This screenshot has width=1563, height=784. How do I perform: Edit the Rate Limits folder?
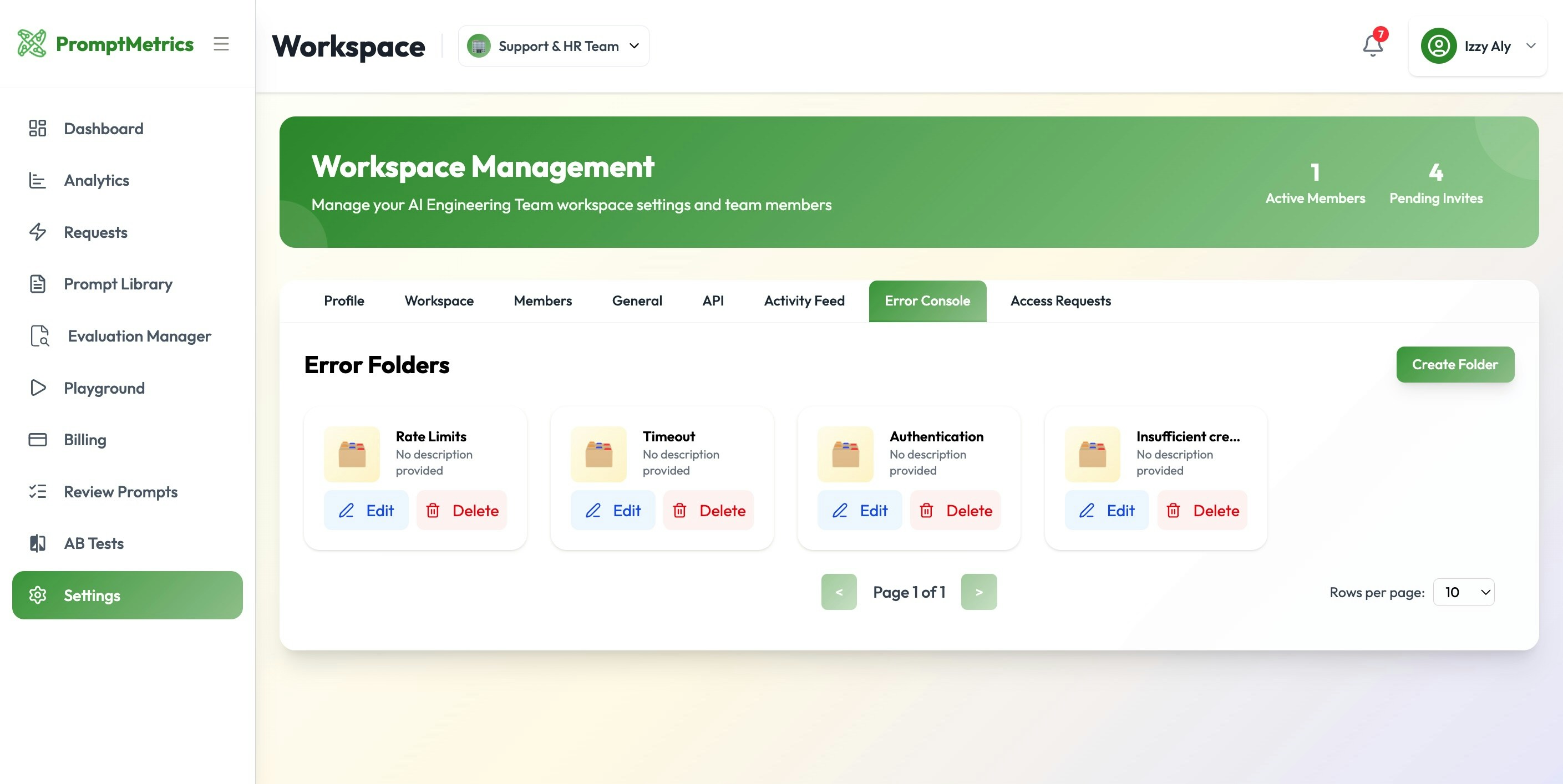366,511
